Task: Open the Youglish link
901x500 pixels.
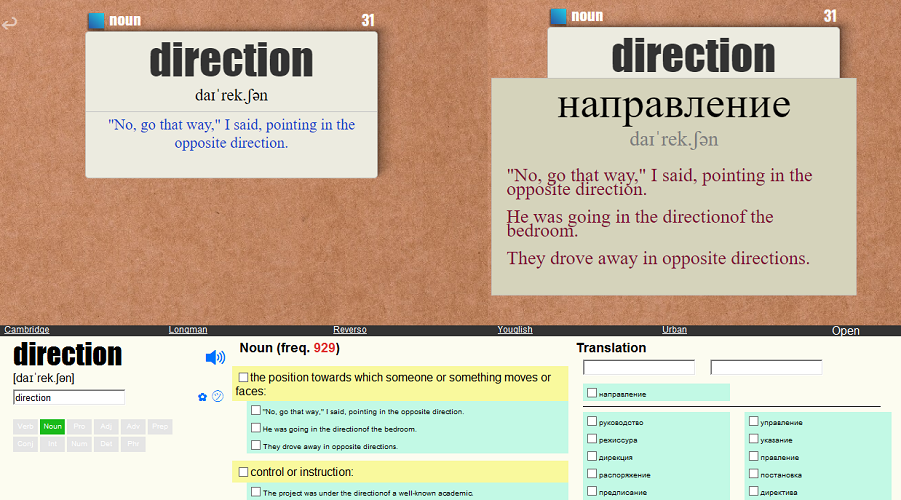Action: pyautogui.click(x=515, y=329)
